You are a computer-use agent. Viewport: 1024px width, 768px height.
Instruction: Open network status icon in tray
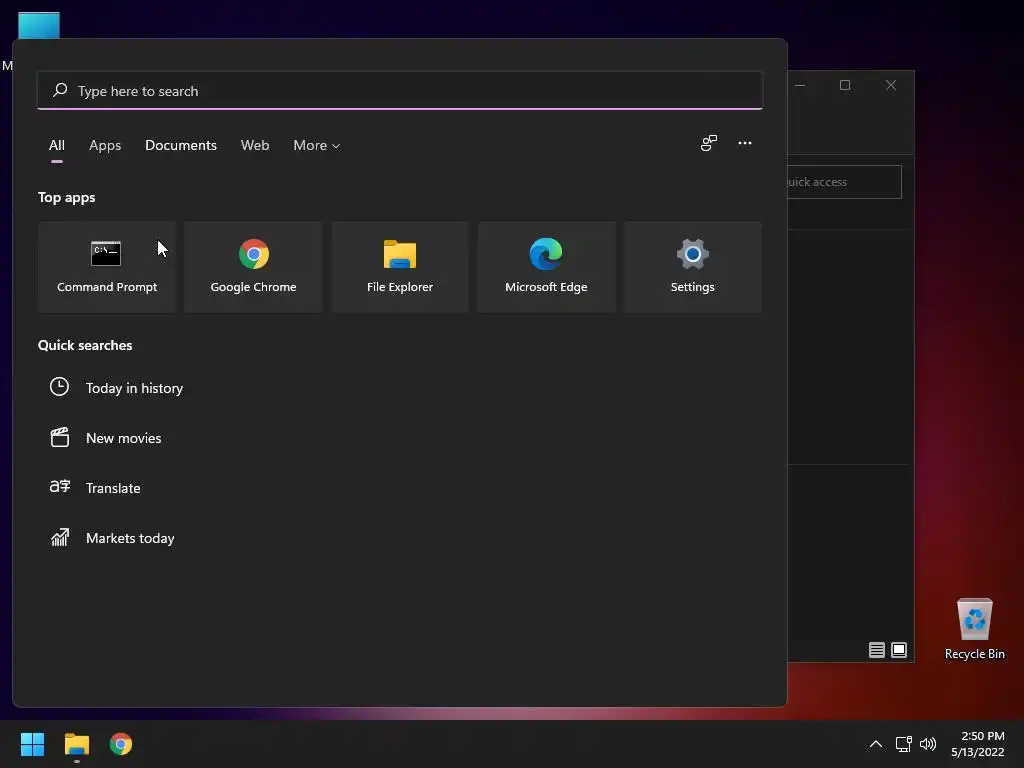point(903,744)
